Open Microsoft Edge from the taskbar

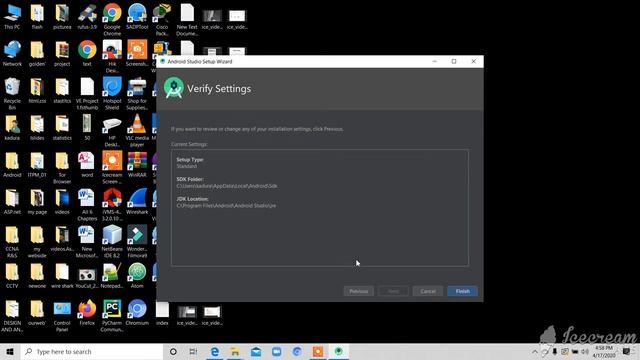point(214,351)
